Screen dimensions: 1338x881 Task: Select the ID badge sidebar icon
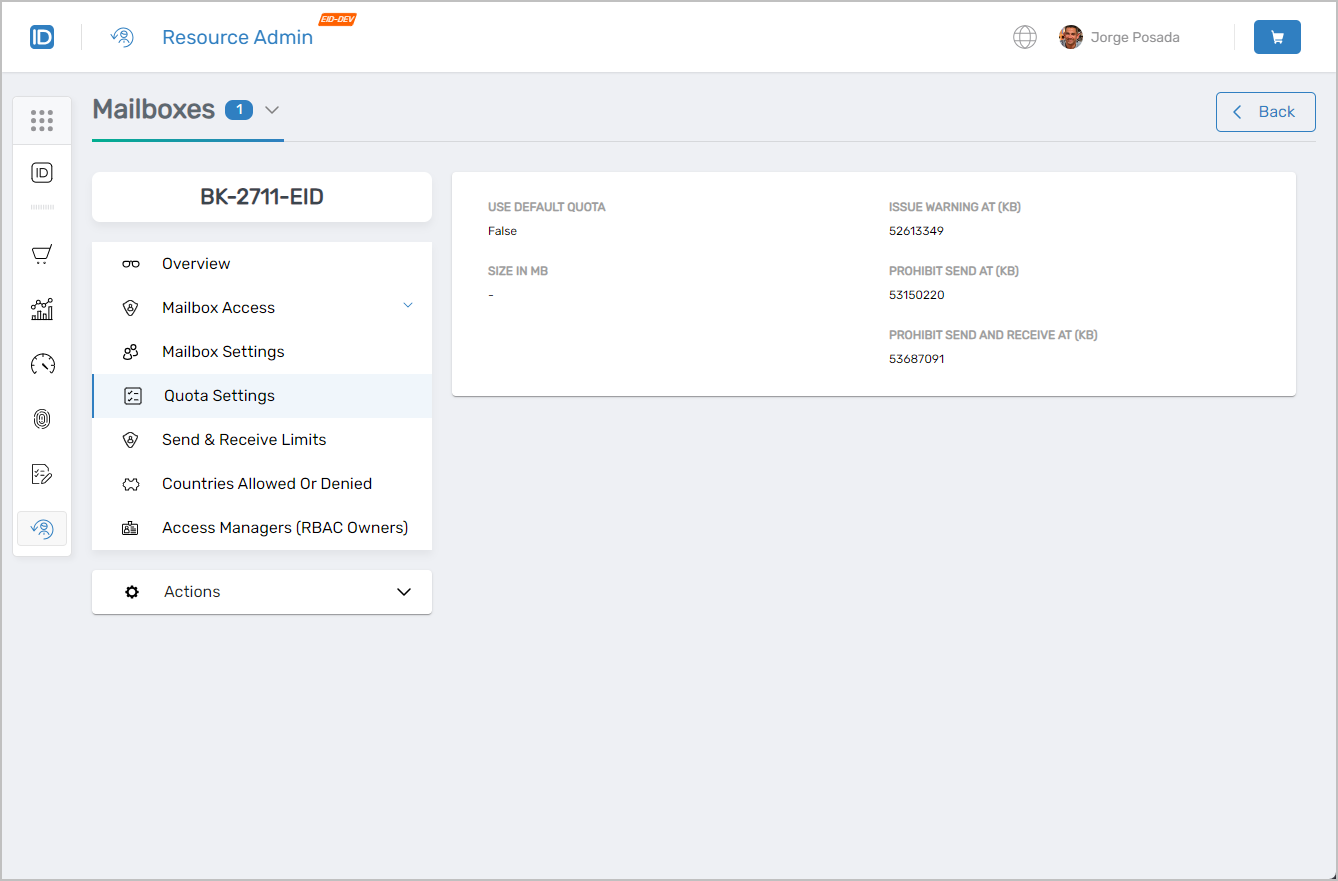point(41,172)
